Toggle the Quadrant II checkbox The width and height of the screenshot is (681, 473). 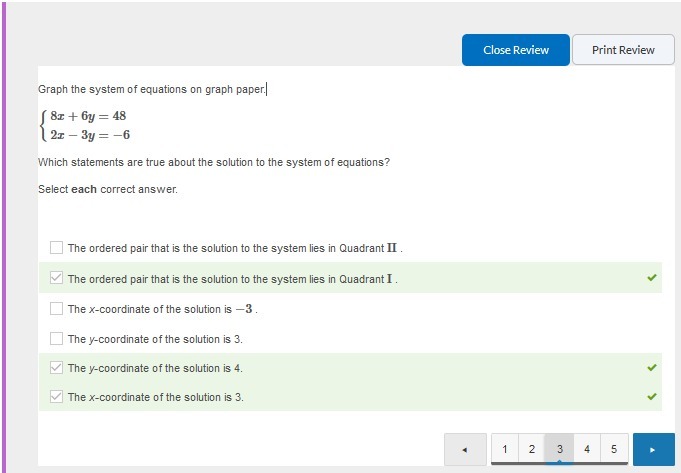pos(56,248)
